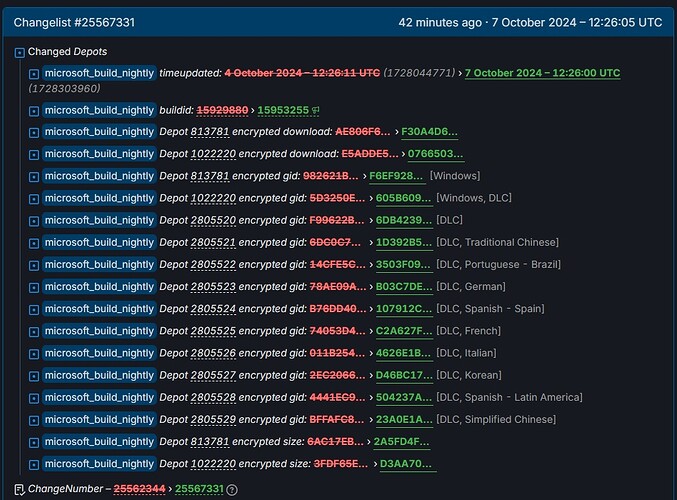Open new change number 25567331 at bottom
Screen dimensions: 677x500
[x=199, y=489]
